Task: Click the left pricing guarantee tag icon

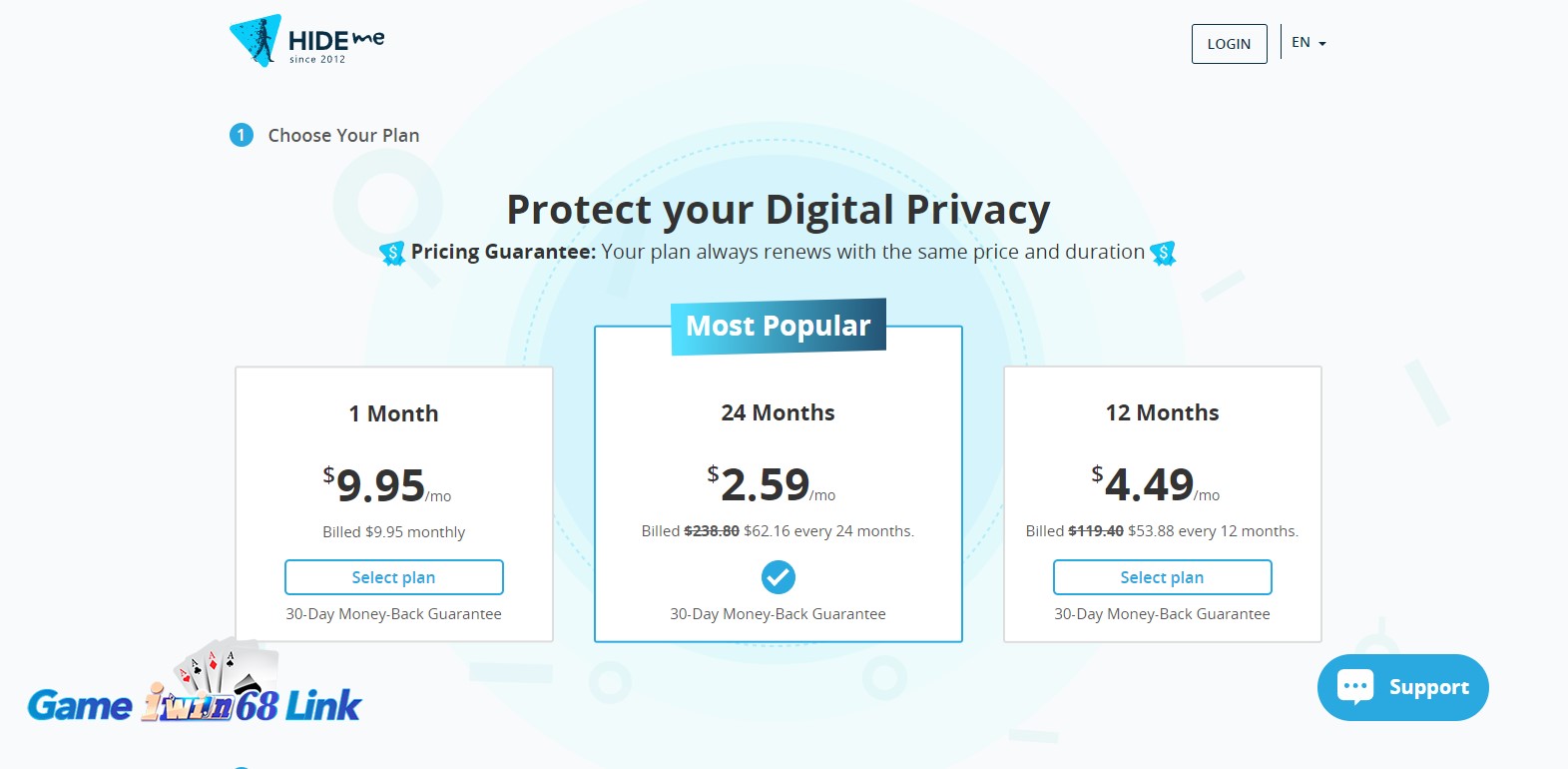Action: (x=392, y=253)
